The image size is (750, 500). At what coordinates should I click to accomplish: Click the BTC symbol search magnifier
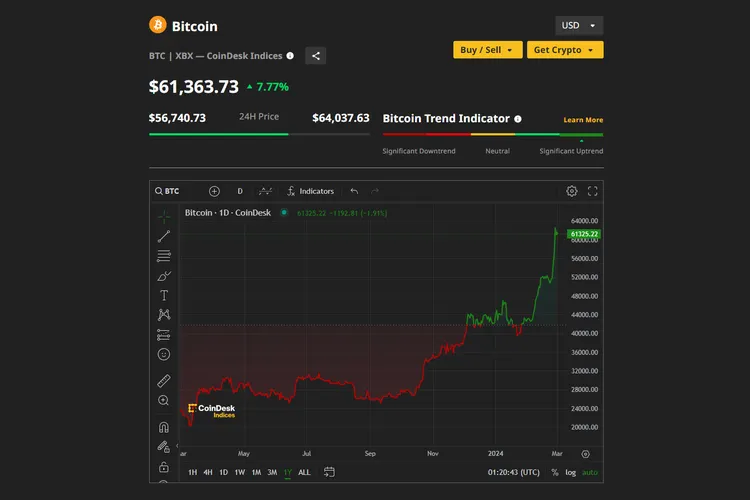tap(158, 191)
